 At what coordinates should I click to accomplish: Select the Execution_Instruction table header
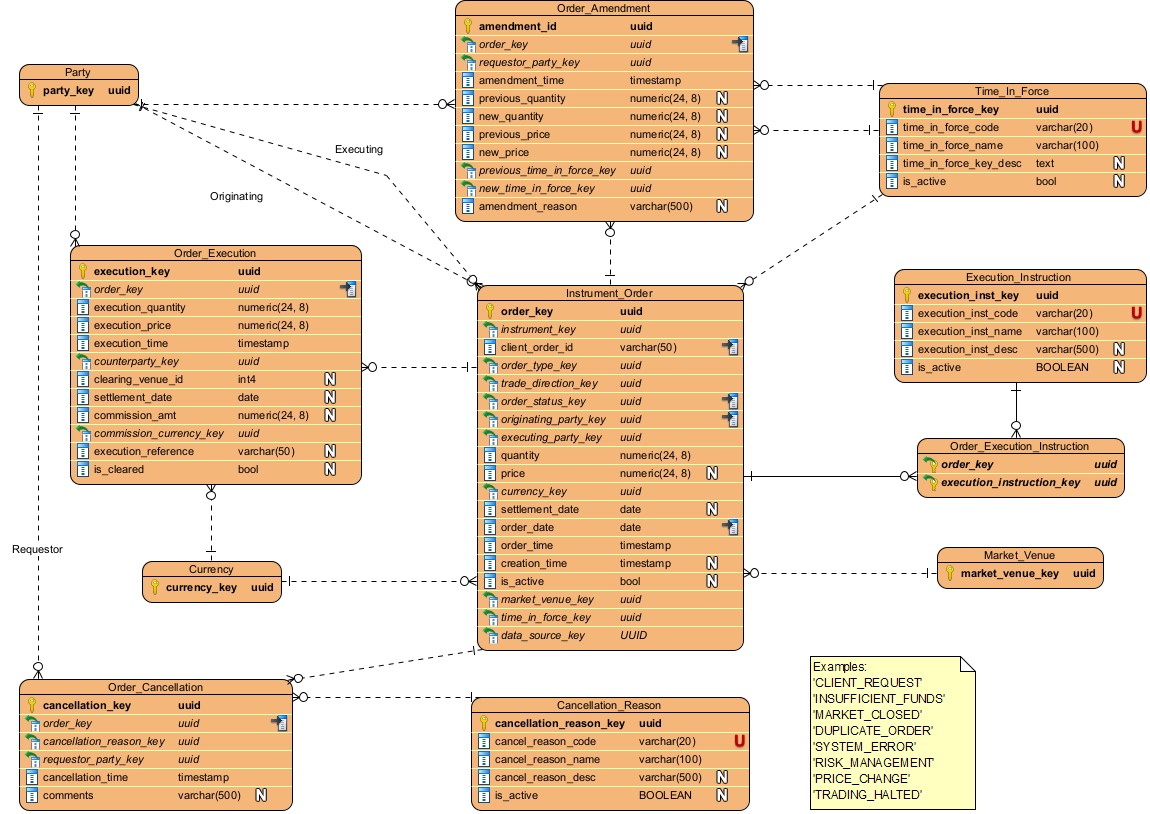[x=1018, y=277]
